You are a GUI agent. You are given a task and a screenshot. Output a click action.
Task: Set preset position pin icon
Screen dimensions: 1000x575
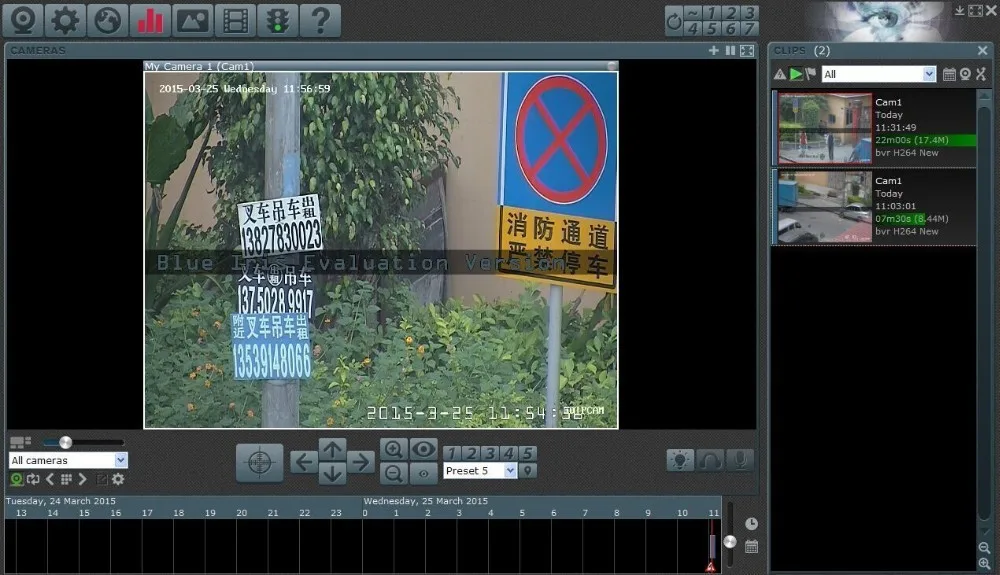(x=527, y=471)
